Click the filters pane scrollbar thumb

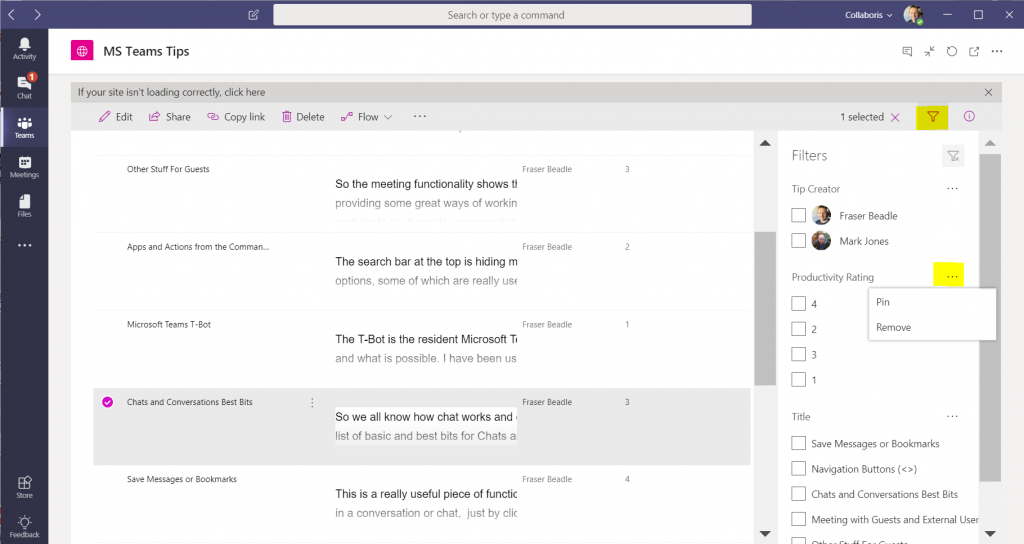click(x=990, y=318)
